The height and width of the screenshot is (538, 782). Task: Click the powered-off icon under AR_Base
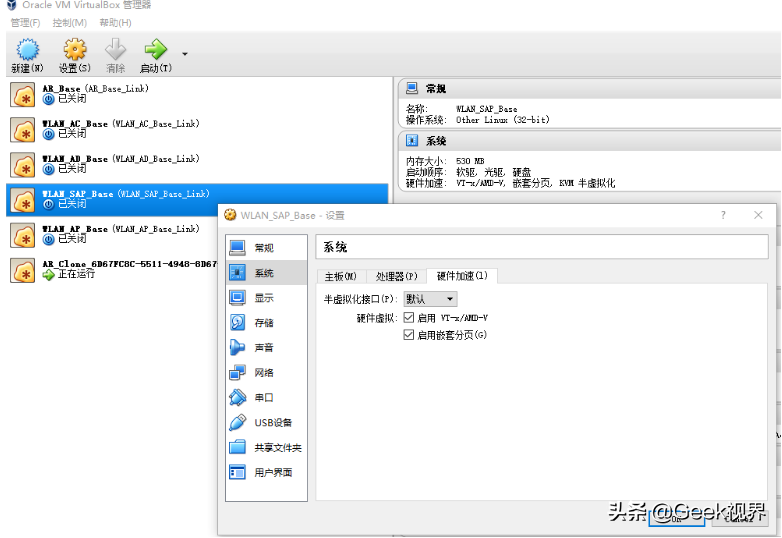coord(48,99)
